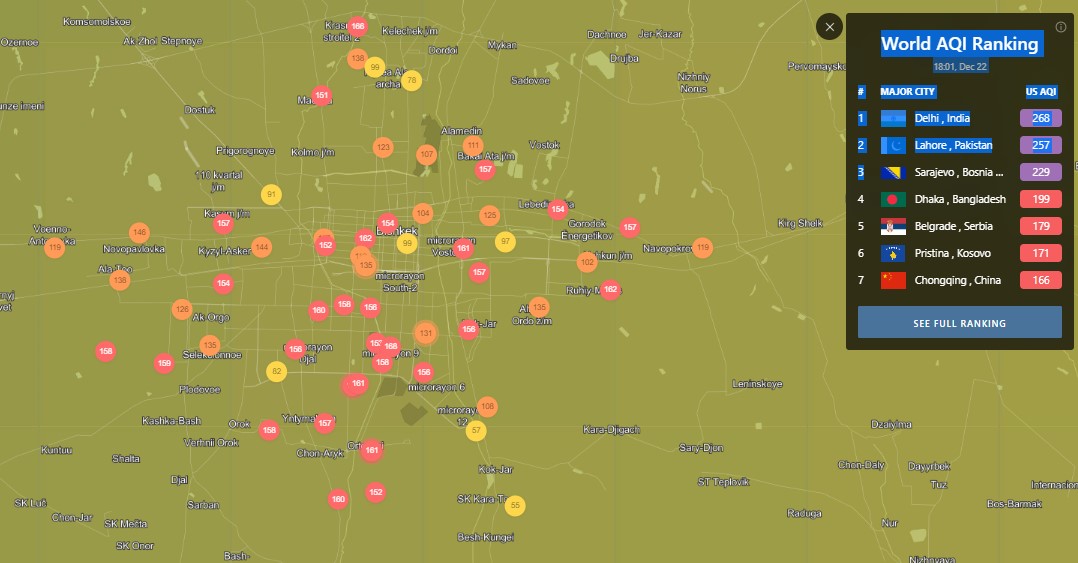Click the purple 268 AQI badge
Viewport: 1078px width, 563px height.
[x=1040, y=118]
